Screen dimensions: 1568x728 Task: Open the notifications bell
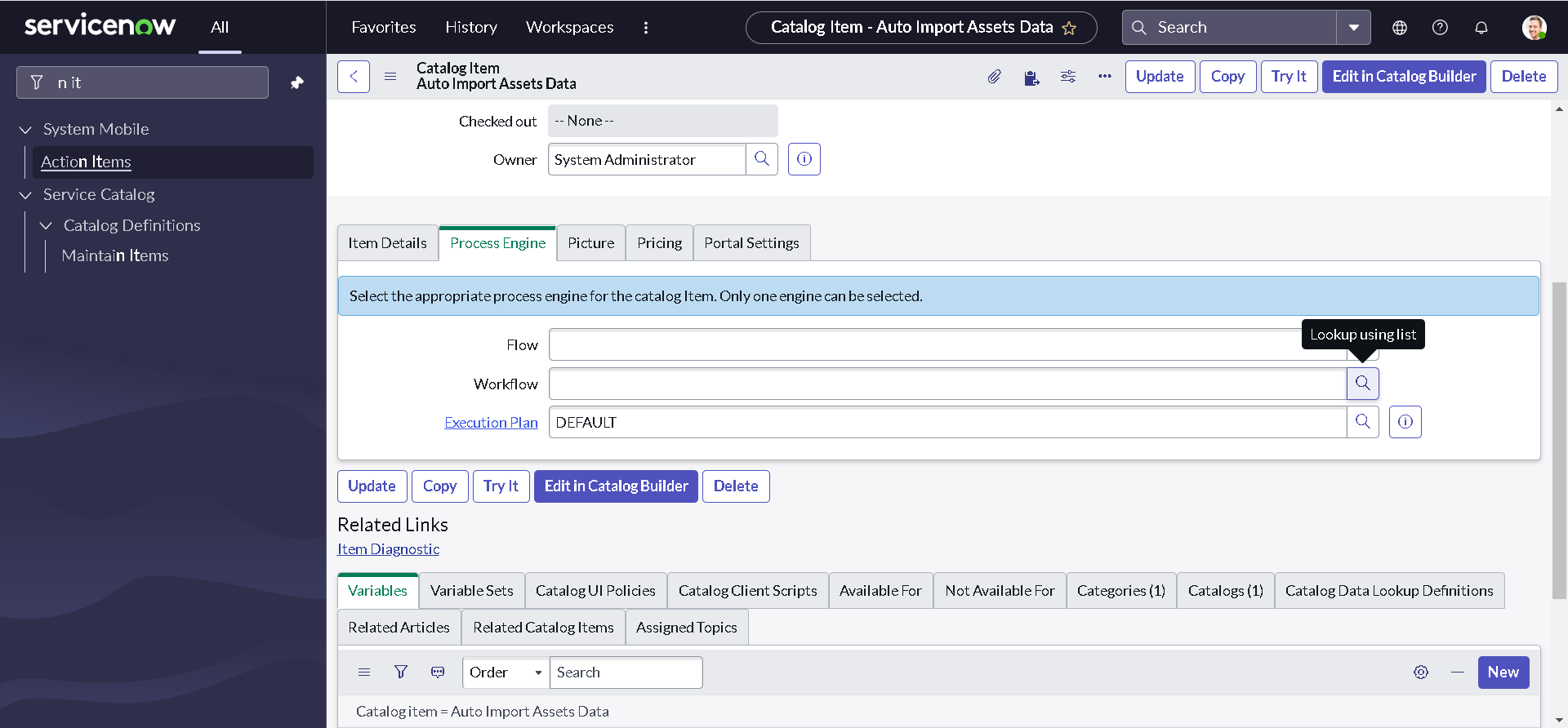[x=1481, y=27]
